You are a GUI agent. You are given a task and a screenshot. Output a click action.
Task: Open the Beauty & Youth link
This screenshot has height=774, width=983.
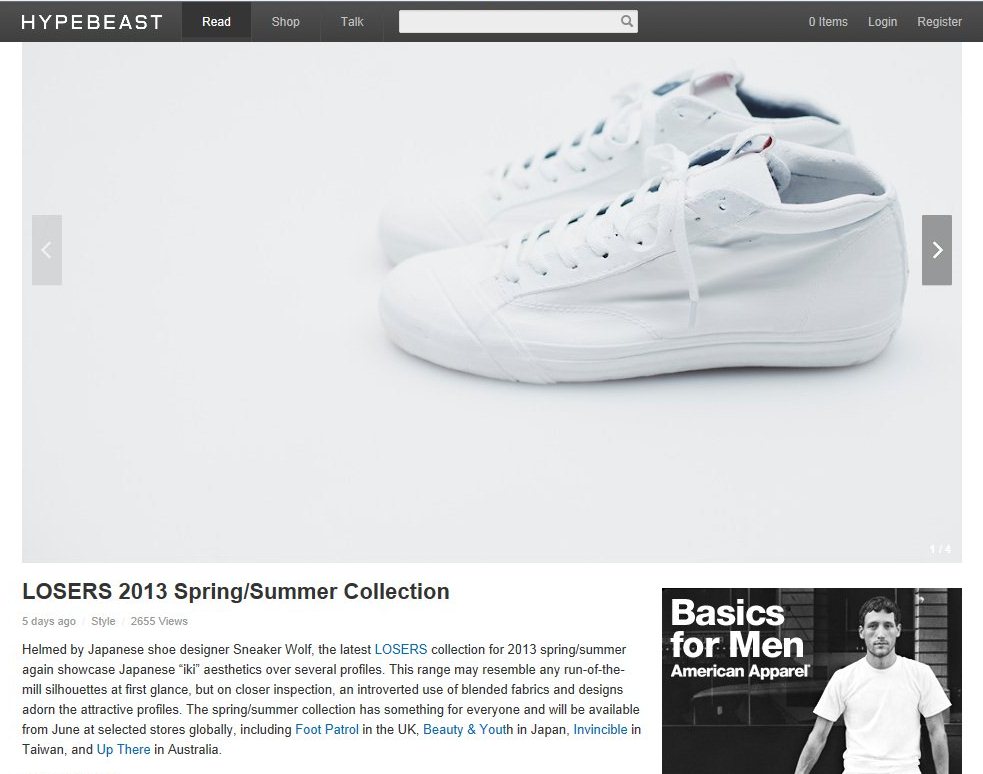468,730
